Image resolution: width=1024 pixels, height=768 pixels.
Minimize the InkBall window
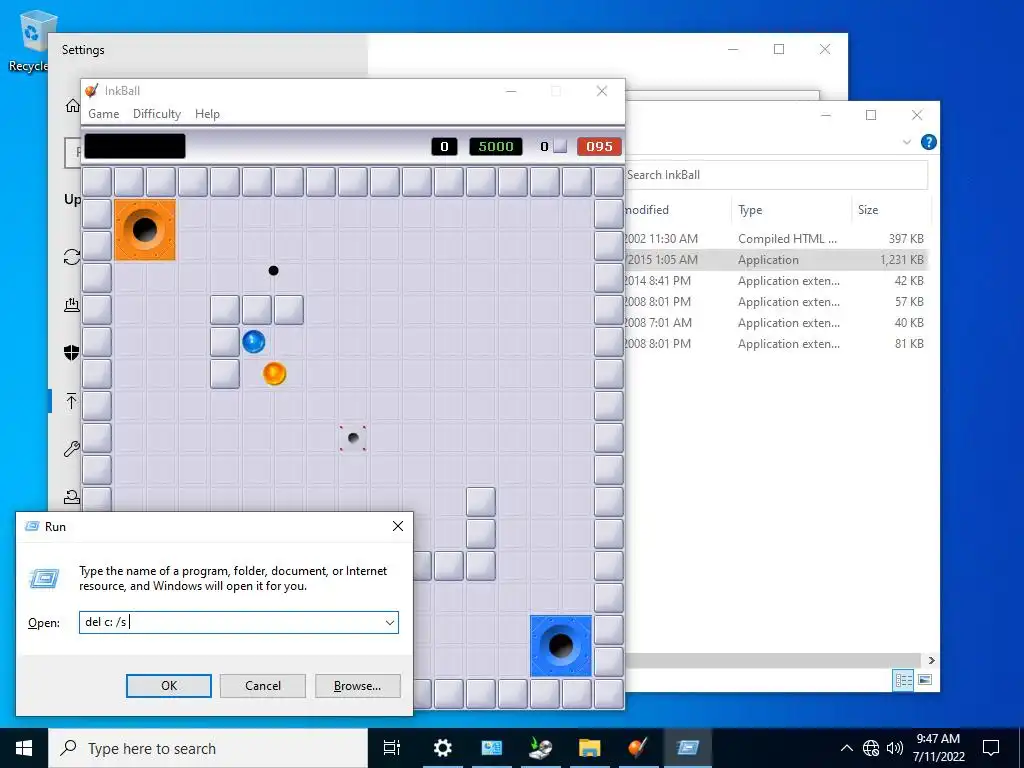pos(511,91)
